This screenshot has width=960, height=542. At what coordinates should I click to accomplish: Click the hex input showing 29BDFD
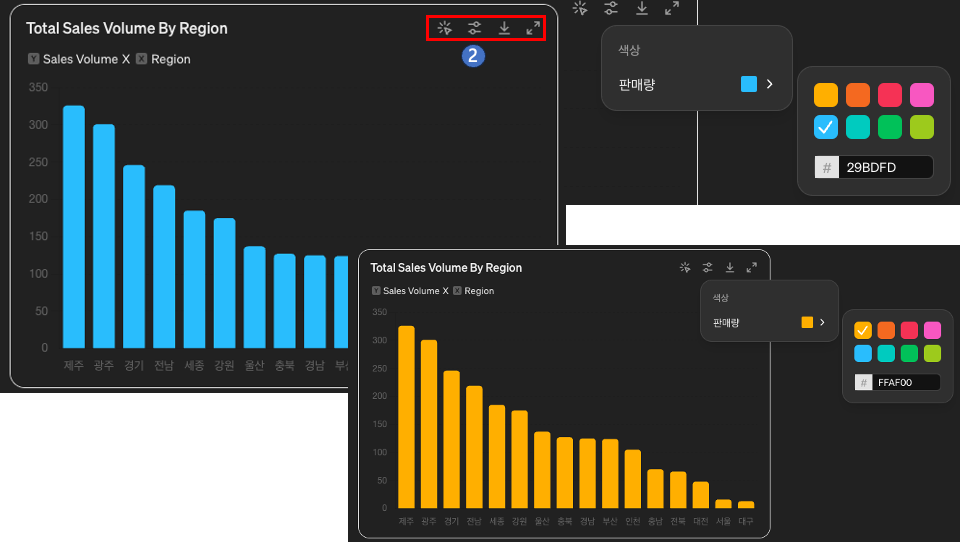886,167
